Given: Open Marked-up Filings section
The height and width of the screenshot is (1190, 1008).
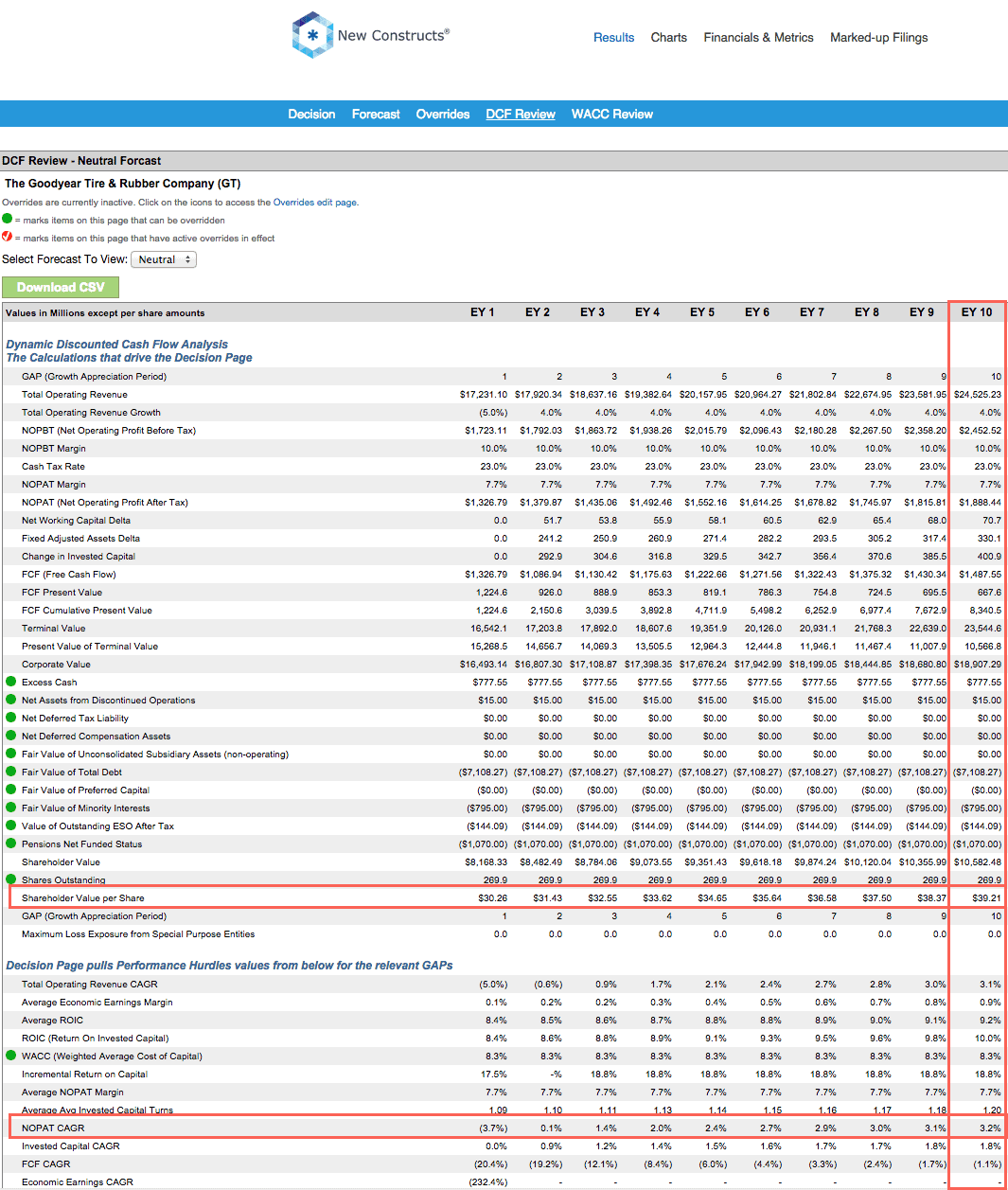Looking at the screenshot, I should (879, 38).
